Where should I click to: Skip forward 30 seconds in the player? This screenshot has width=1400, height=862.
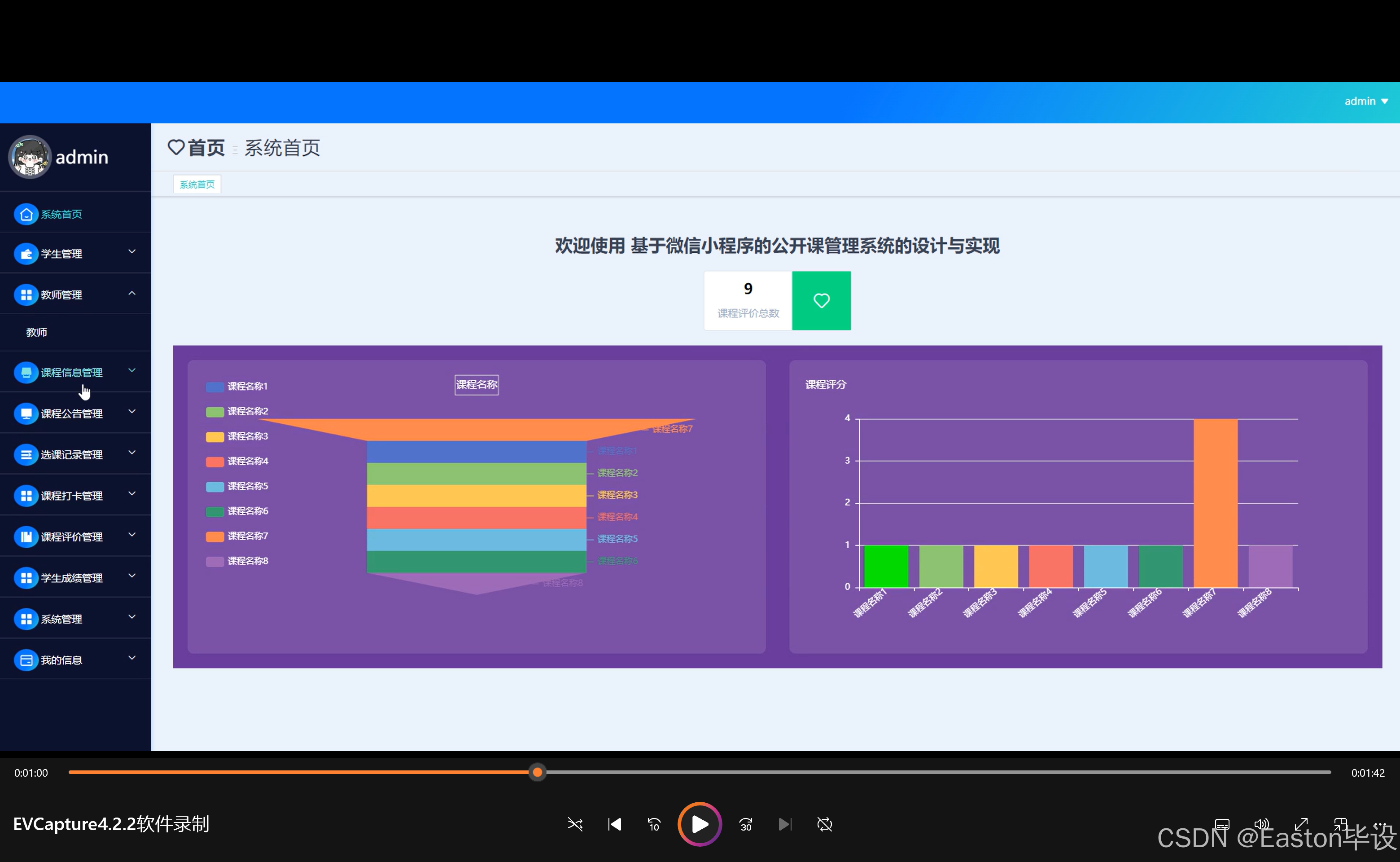coord(745,824)
